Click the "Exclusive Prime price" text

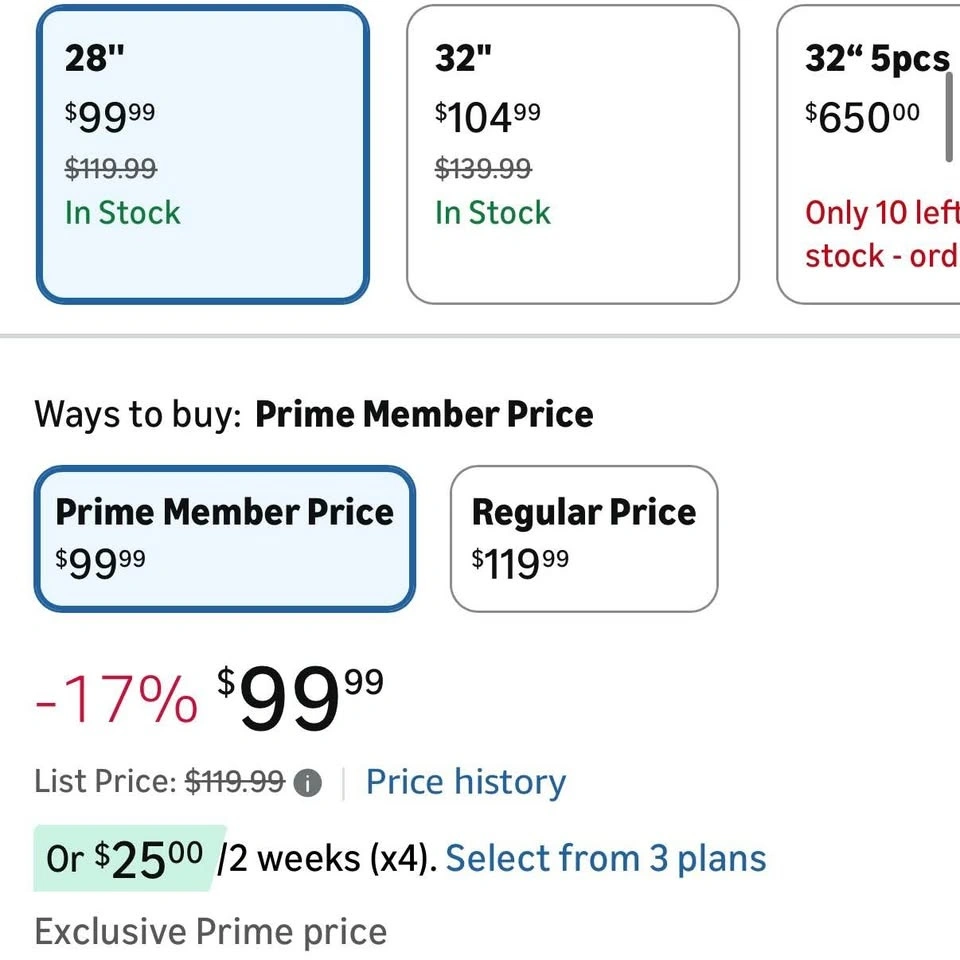[211, 932]
